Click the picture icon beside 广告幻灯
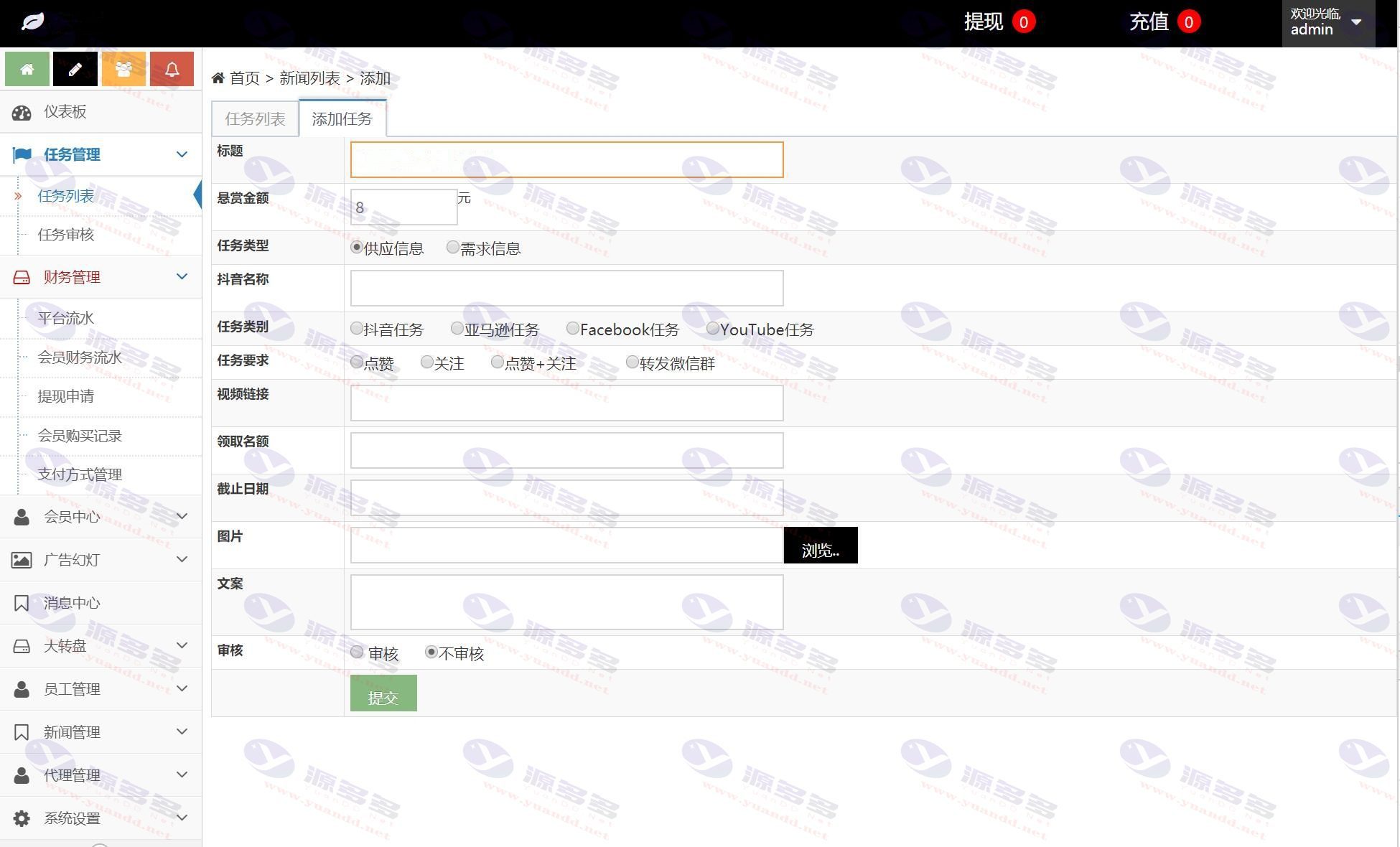 22,560
